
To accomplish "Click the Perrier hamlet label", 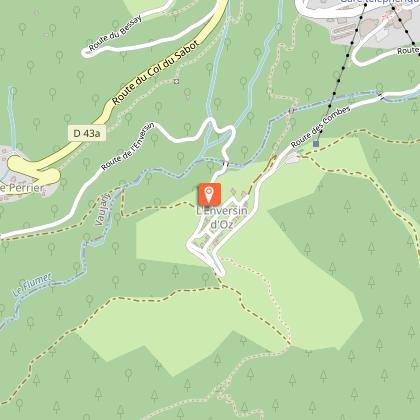I will 22,188.
